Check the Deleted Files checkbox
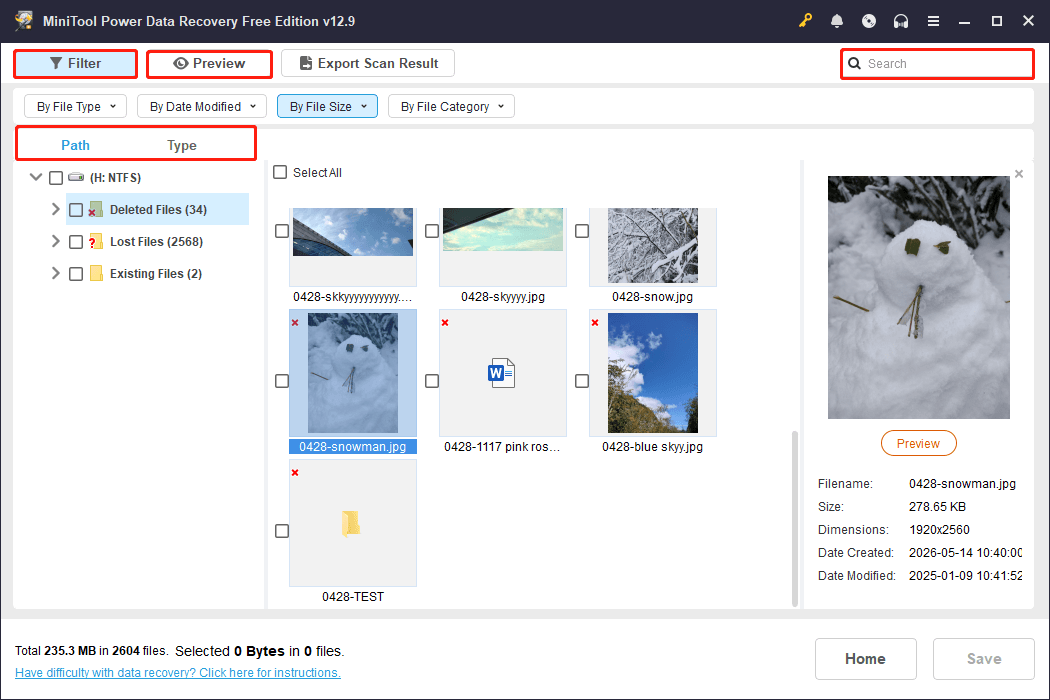The height and width of the screenshot is (700, 1050). 76,210
